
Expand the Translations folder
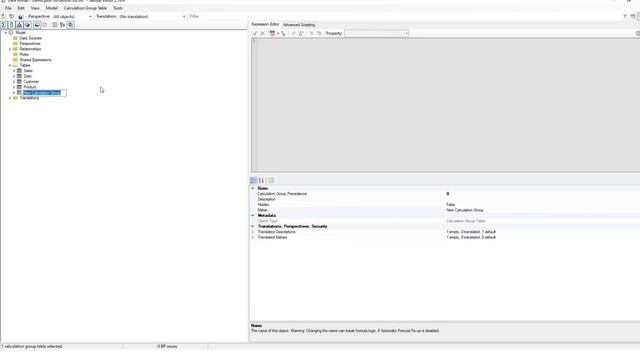pyautogui.click(x=10, y=98)
